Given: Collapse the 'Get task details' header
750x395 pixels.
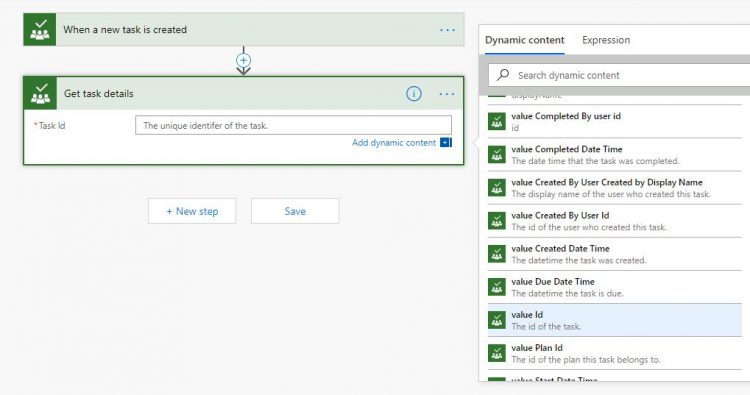Looking at the screenshot, I should click(x=244, y=94).
